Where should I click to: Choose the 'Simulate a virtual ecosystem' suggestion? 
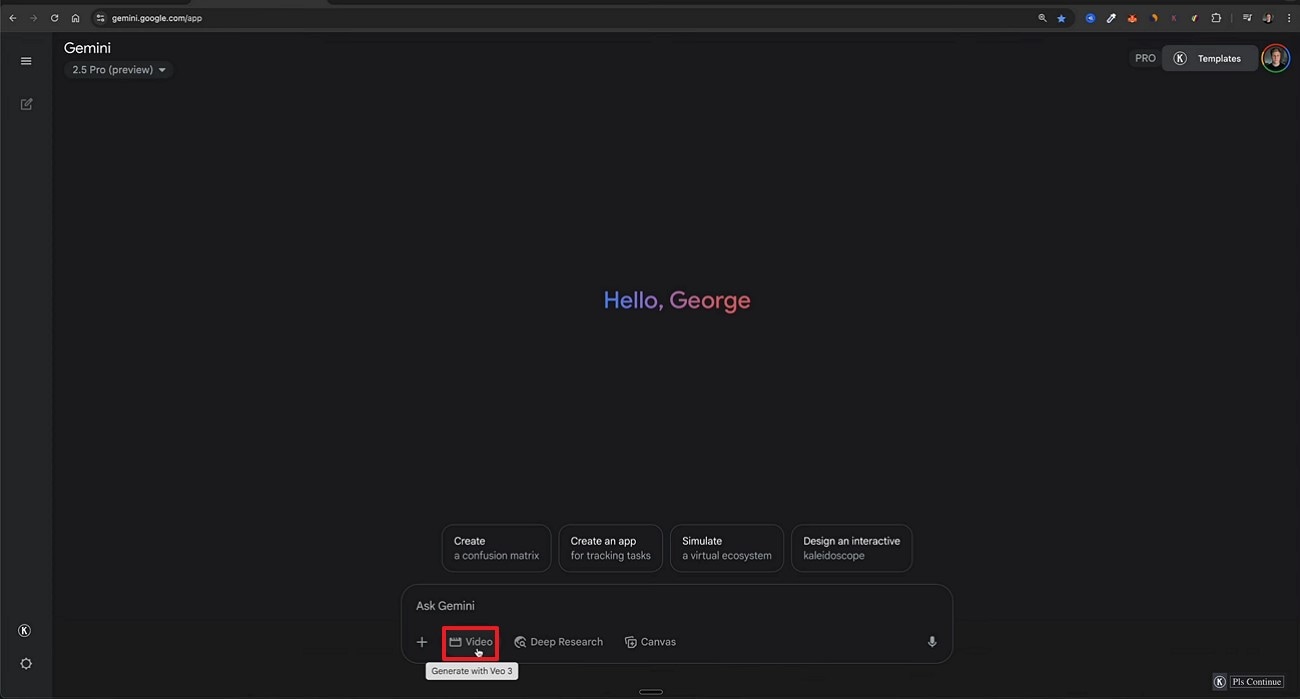727,548
